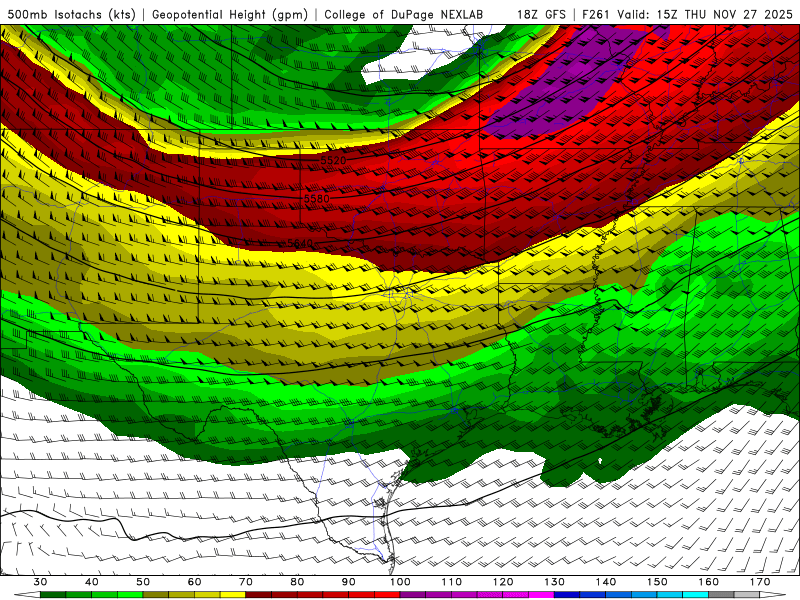The height and width of the screenshot is (600, 800).
Task: Click the '18Z GFS' model run label
Action: 541,14
